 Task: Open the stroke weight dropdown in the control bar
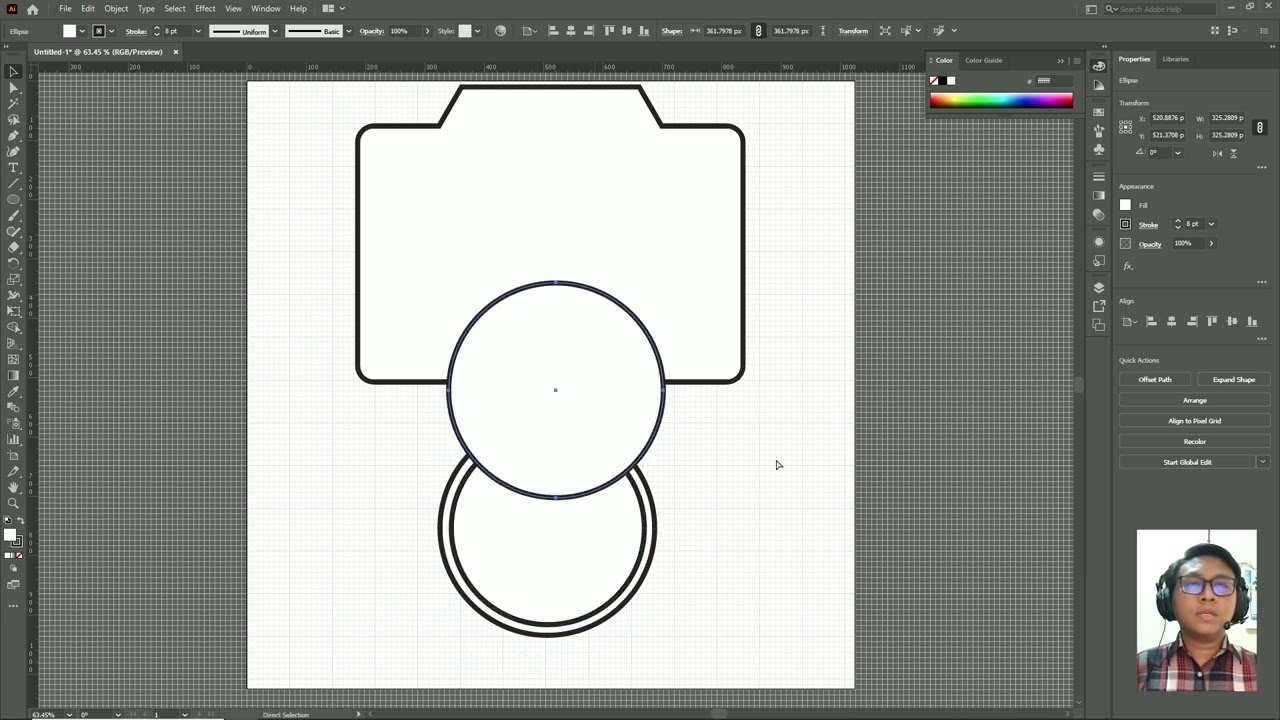(198, 31)
